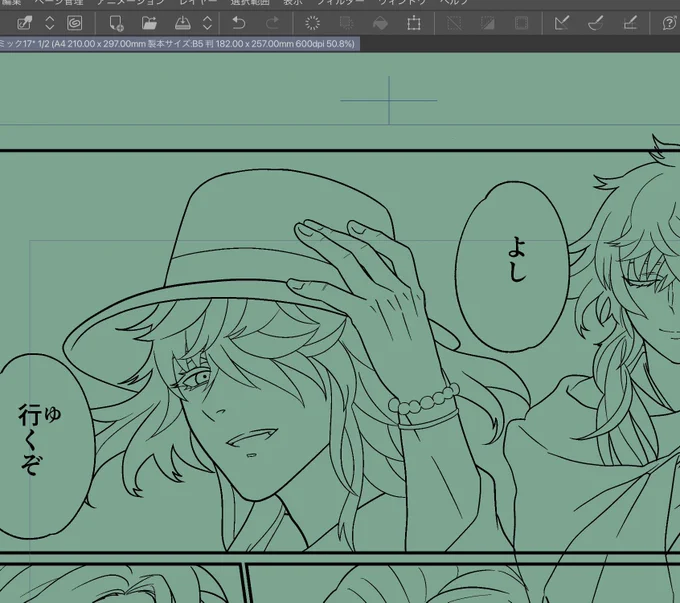Open the ウィンドウ menu
The image size is (680, 603).
pos(401,2)
